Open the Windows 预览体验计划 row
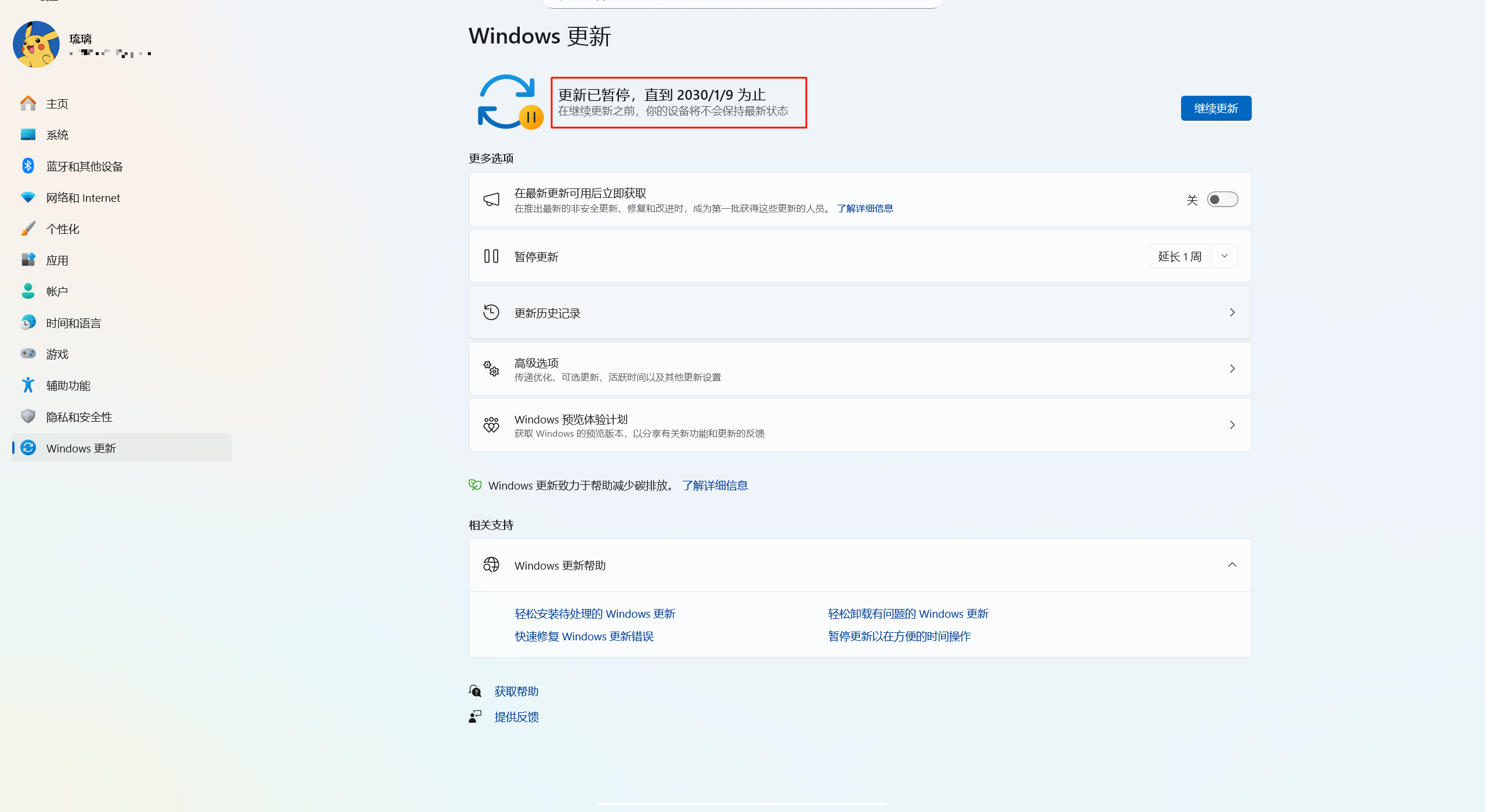The image size is (1485, 812). point(860,425)
